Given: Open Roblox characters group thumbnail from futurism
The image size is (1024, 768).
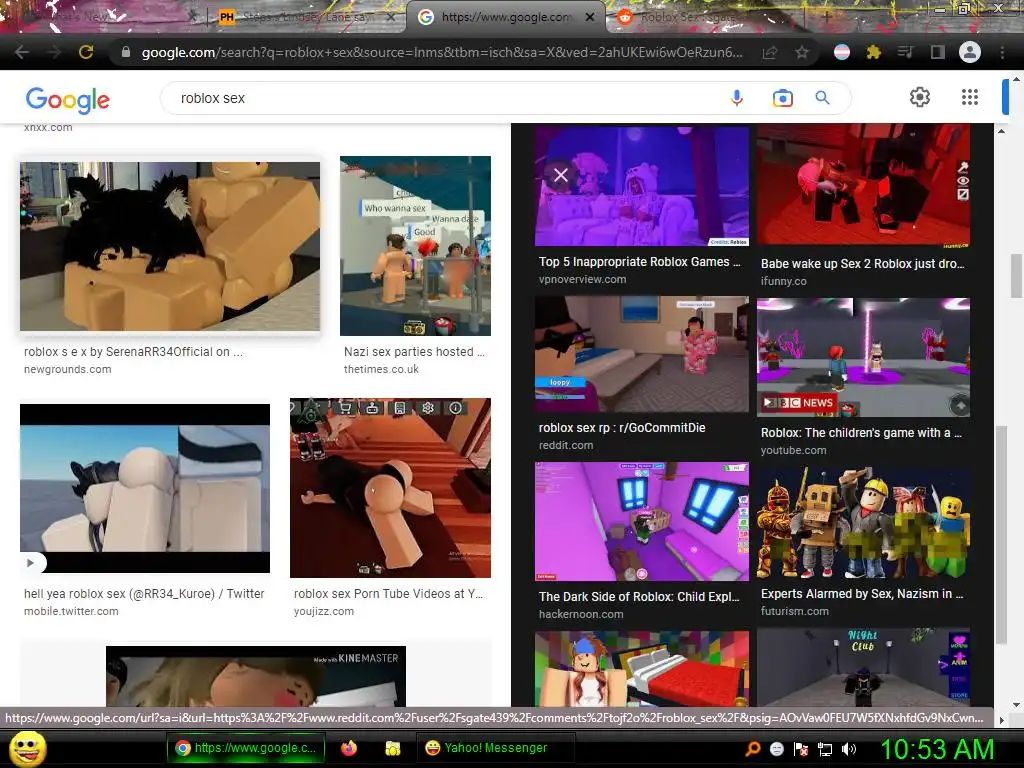Looking at the screenshot, I should [x=863, y=522].
